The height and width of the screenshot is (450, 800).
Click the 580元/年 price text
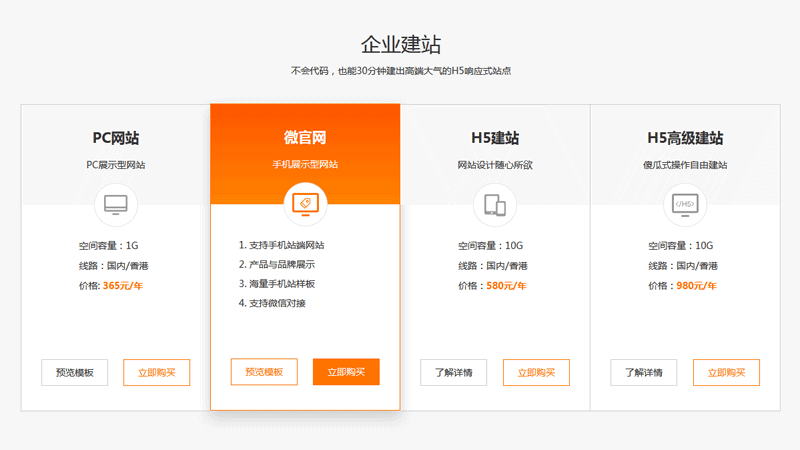[506, 286]
